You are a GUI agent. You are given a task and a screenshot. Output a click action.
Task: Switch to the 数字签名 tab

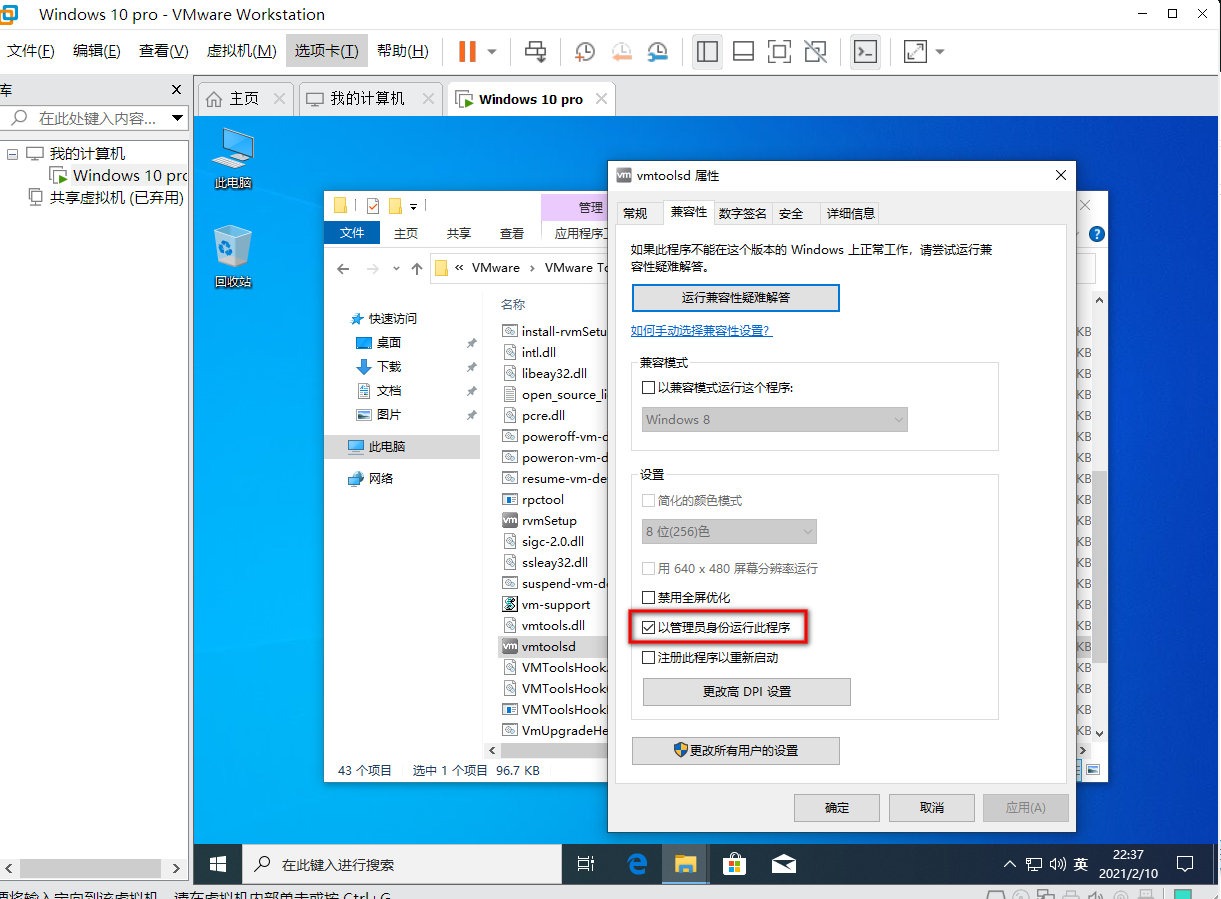[743, 213]
